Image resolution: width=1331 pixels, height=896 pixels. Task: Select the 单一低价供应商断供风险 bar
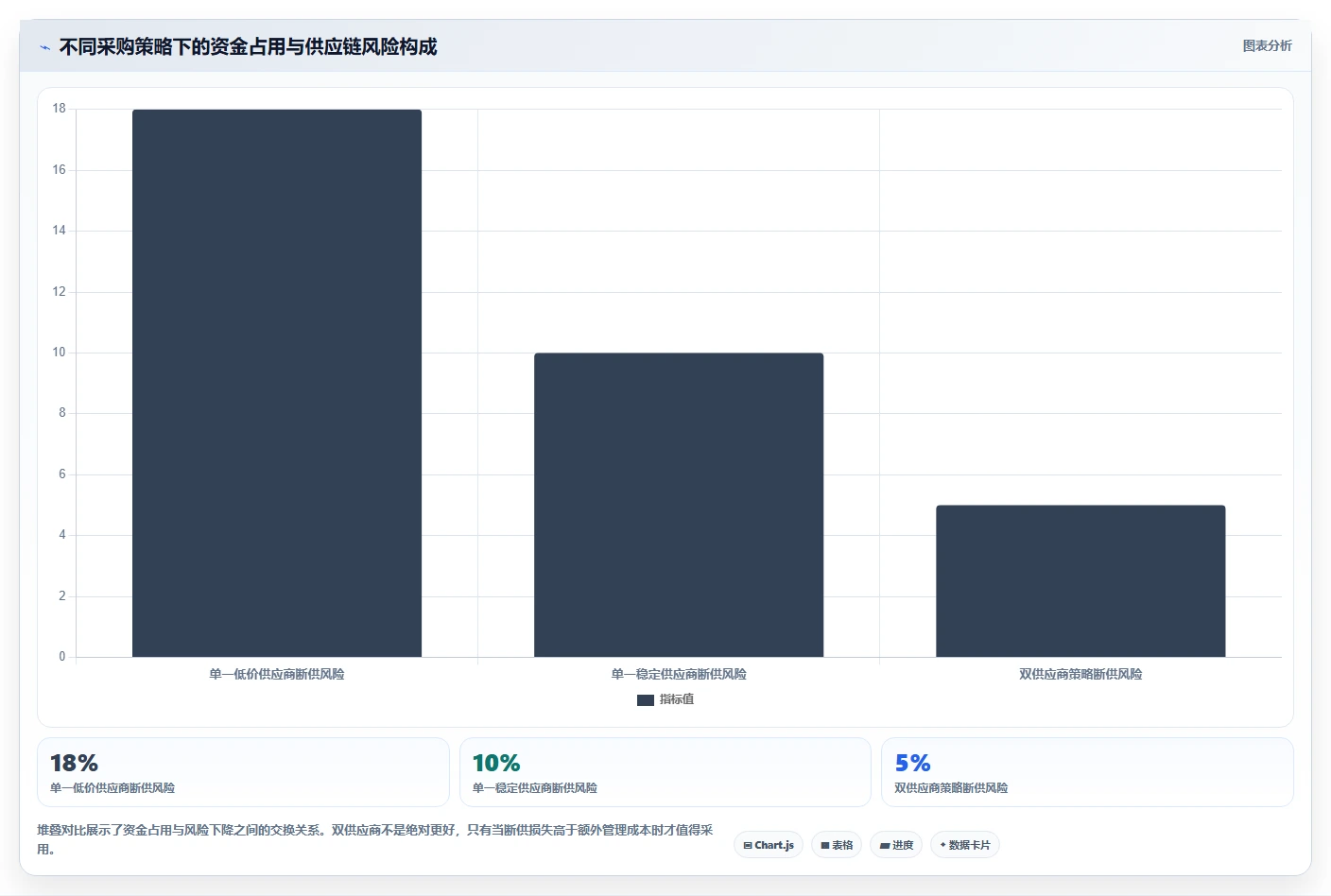277,383
